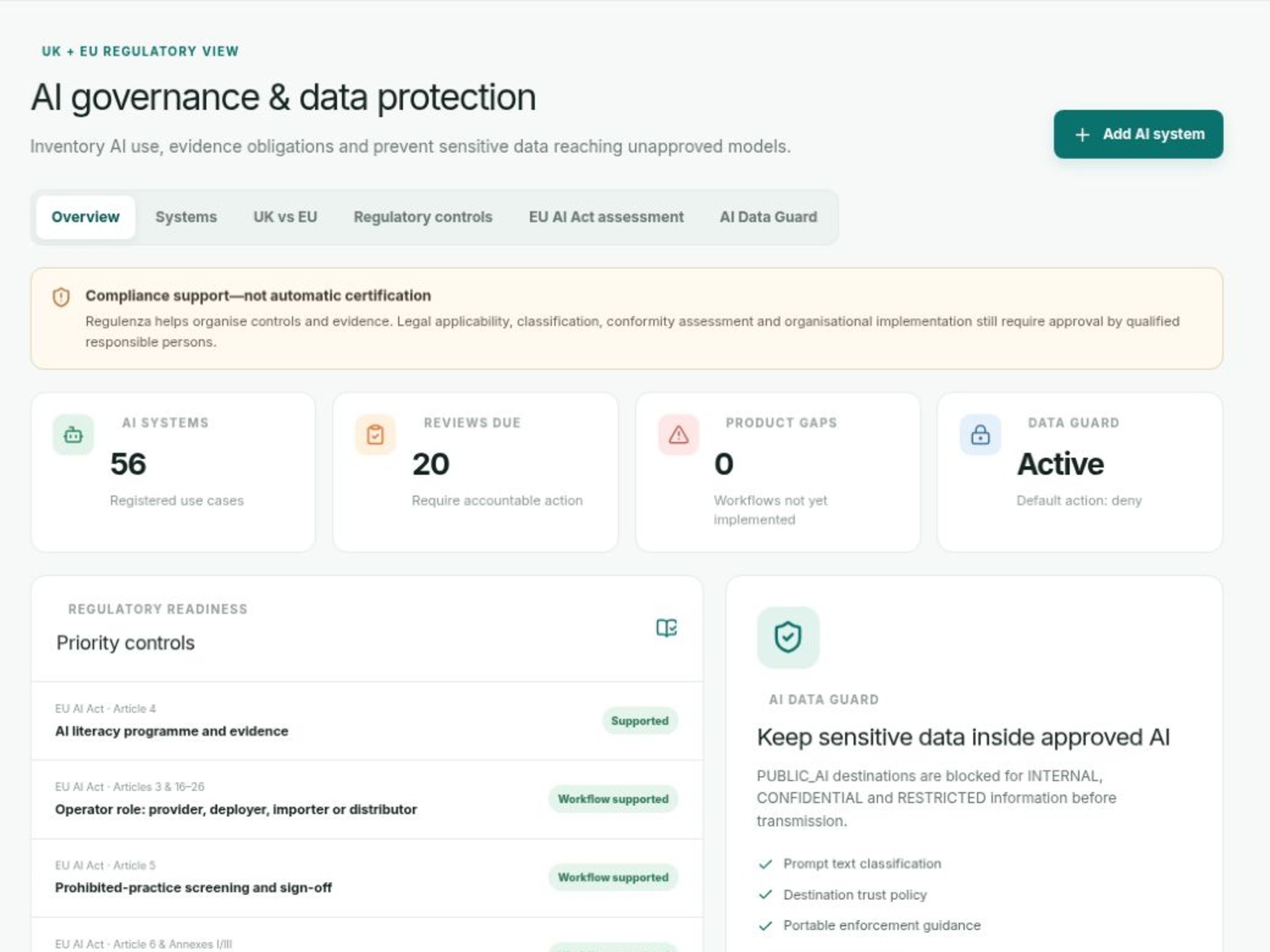The width and height of the screenshot is (1270, 952).
Task: Click the checkmark beside Prompt text classification
Action: [x=765, y=864]
